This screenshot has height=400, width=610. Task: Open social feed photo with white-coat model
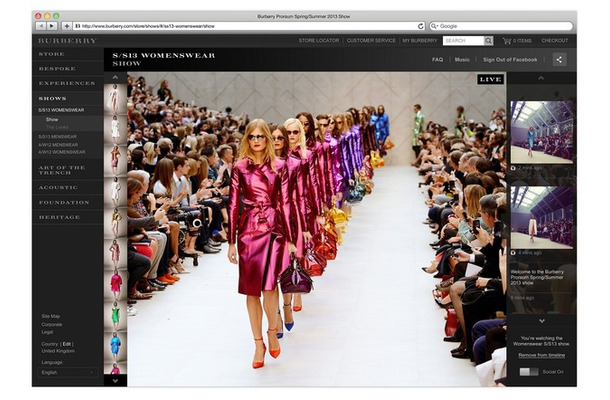[x=542, y=217]
